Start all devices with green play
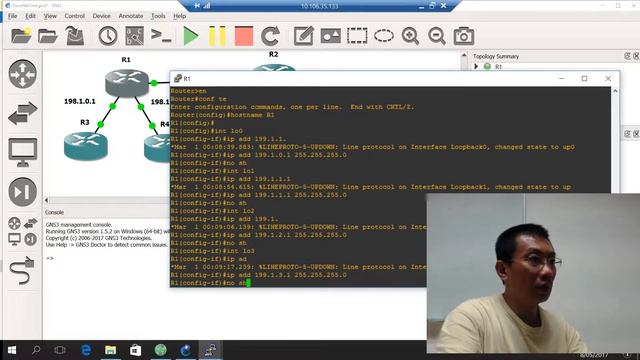640x360 pixels. point(190,36)
